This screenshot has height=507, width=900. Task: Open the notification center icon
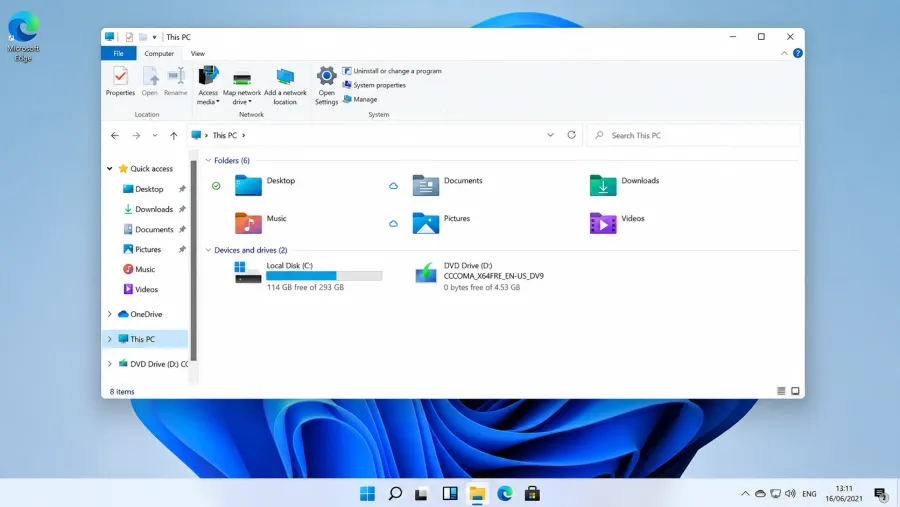point(880,493)
